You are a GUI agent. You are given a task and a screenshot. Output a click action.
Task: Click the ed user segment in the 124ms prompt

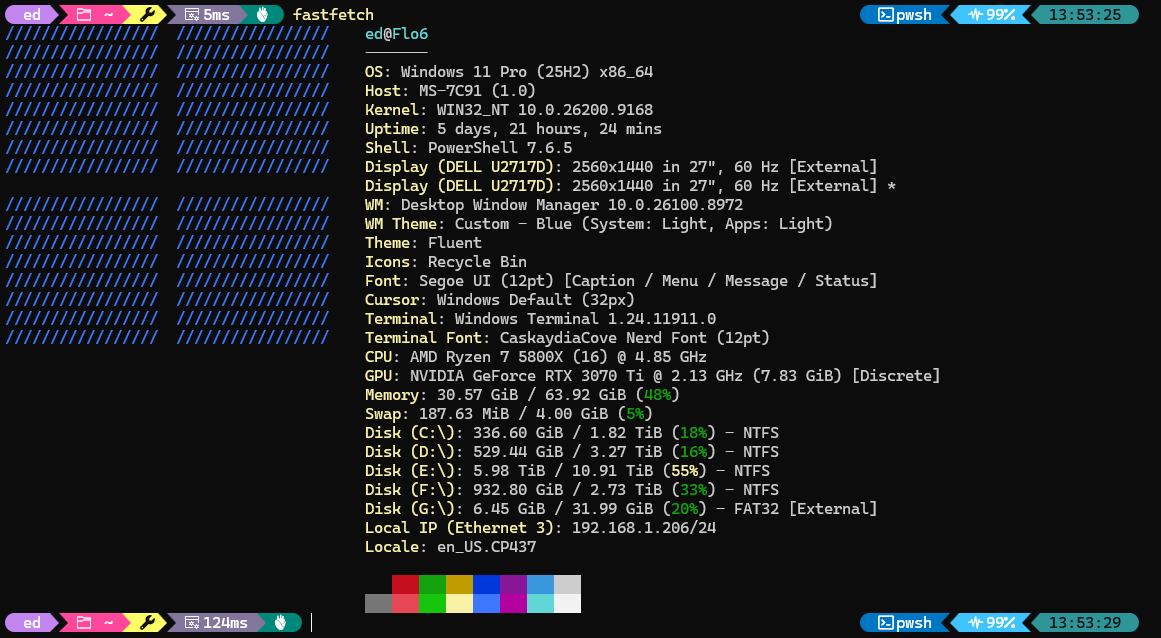tap(32, 622)
